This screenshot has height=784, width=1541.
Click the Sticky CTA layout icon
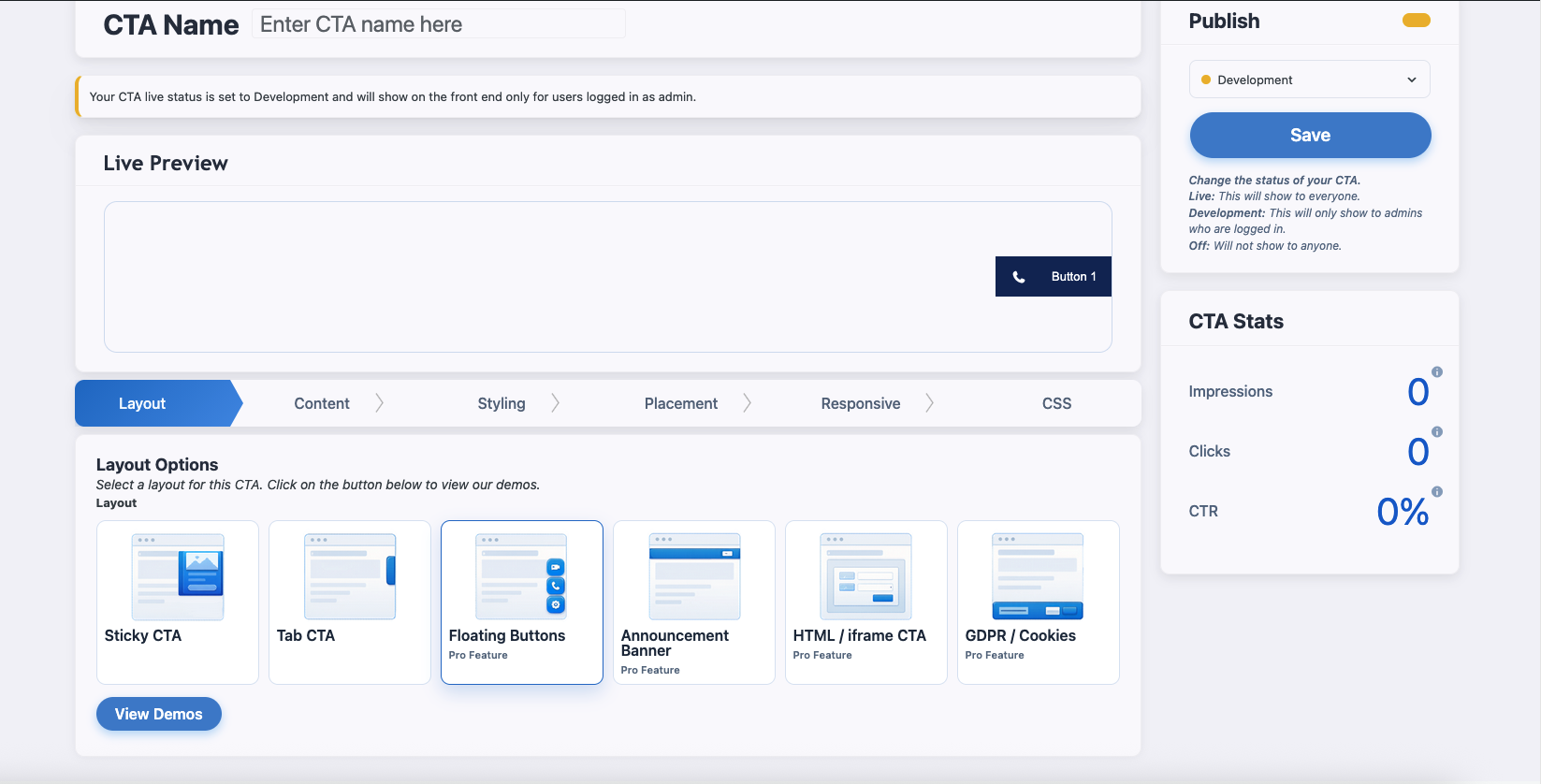pos(178,576)
